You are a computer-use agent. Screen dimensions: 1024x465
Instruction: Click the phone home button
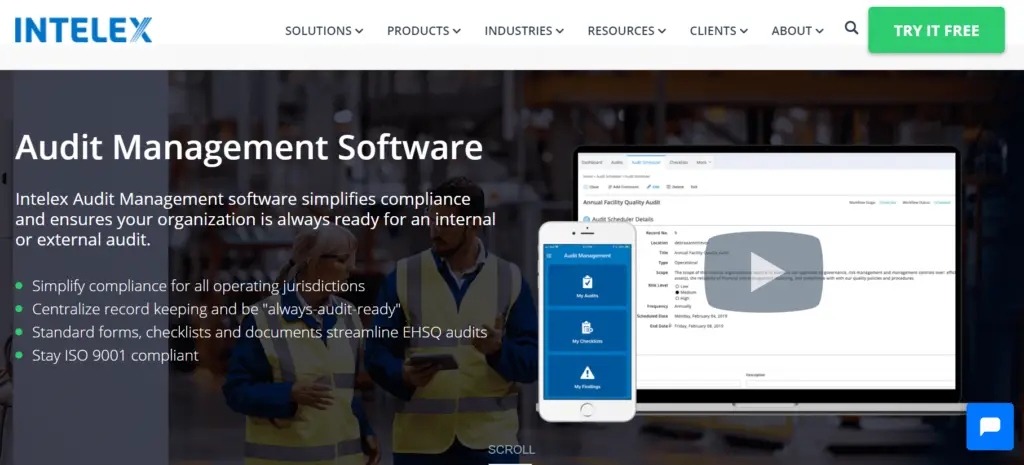pyautogui.click(x=586, y=410)
